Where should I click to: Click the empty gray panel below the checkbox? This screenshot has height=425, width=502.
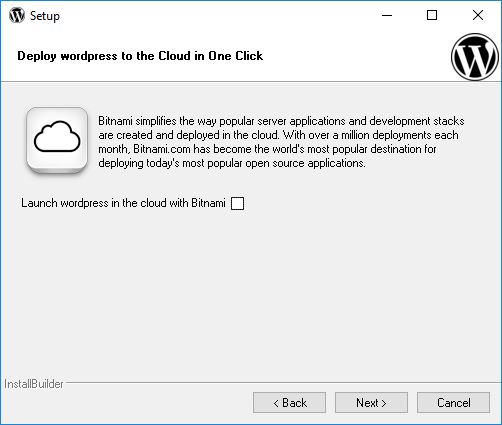pyautogui.click(x=250, y=293)
